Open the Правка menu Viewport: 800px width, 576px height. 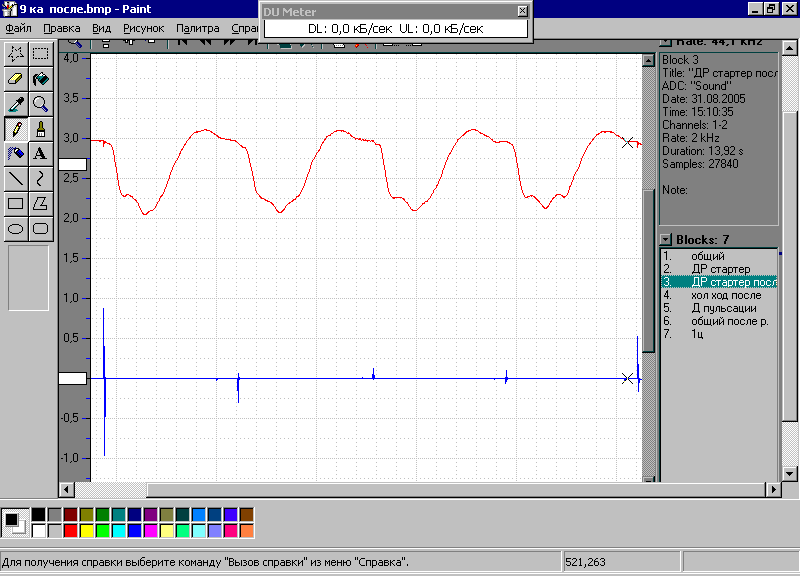(x=62, y=29)
